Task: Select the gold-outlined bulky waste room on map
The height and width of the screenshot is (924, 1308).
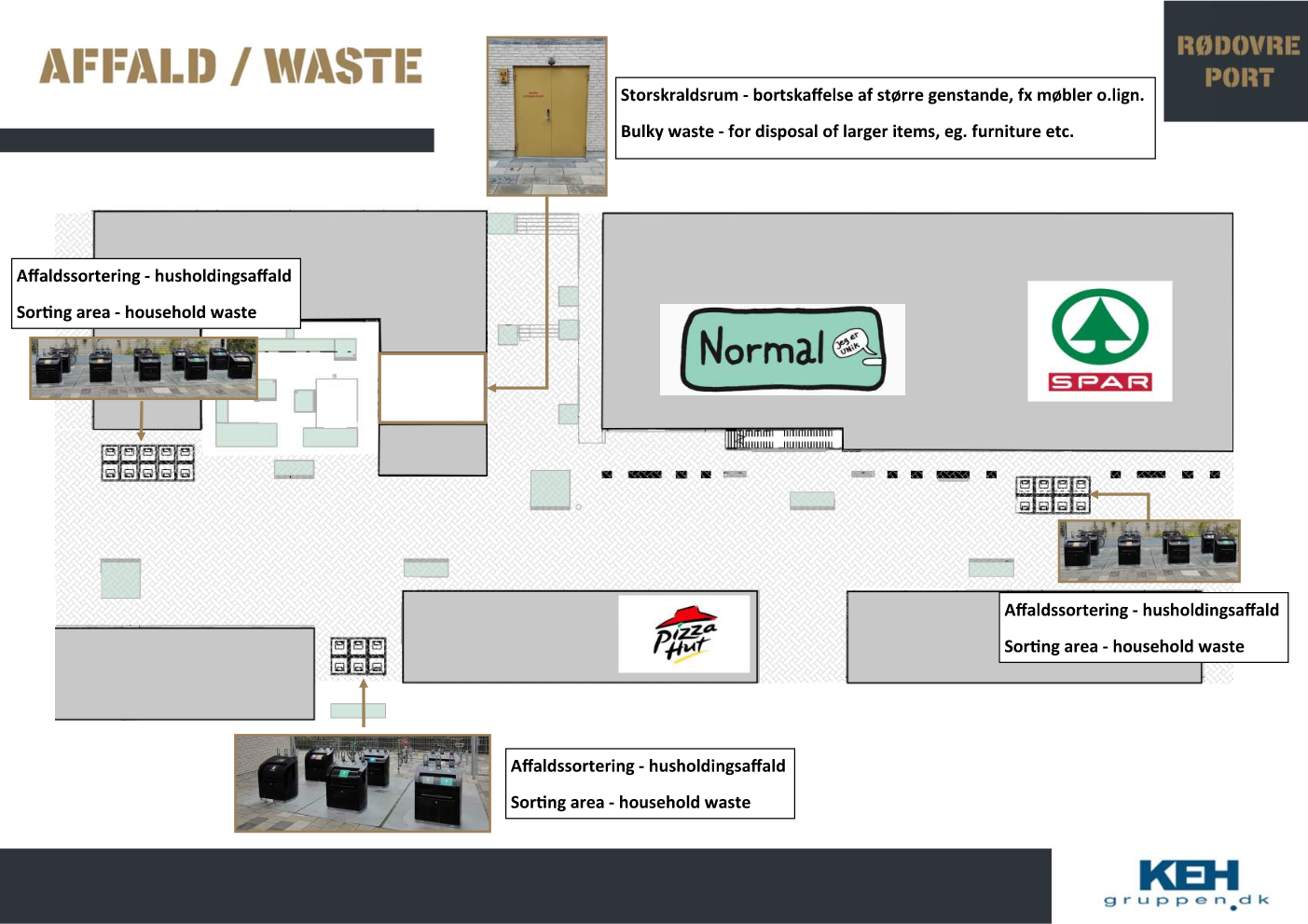Action: pyautogui.click(x=432, y=388)
